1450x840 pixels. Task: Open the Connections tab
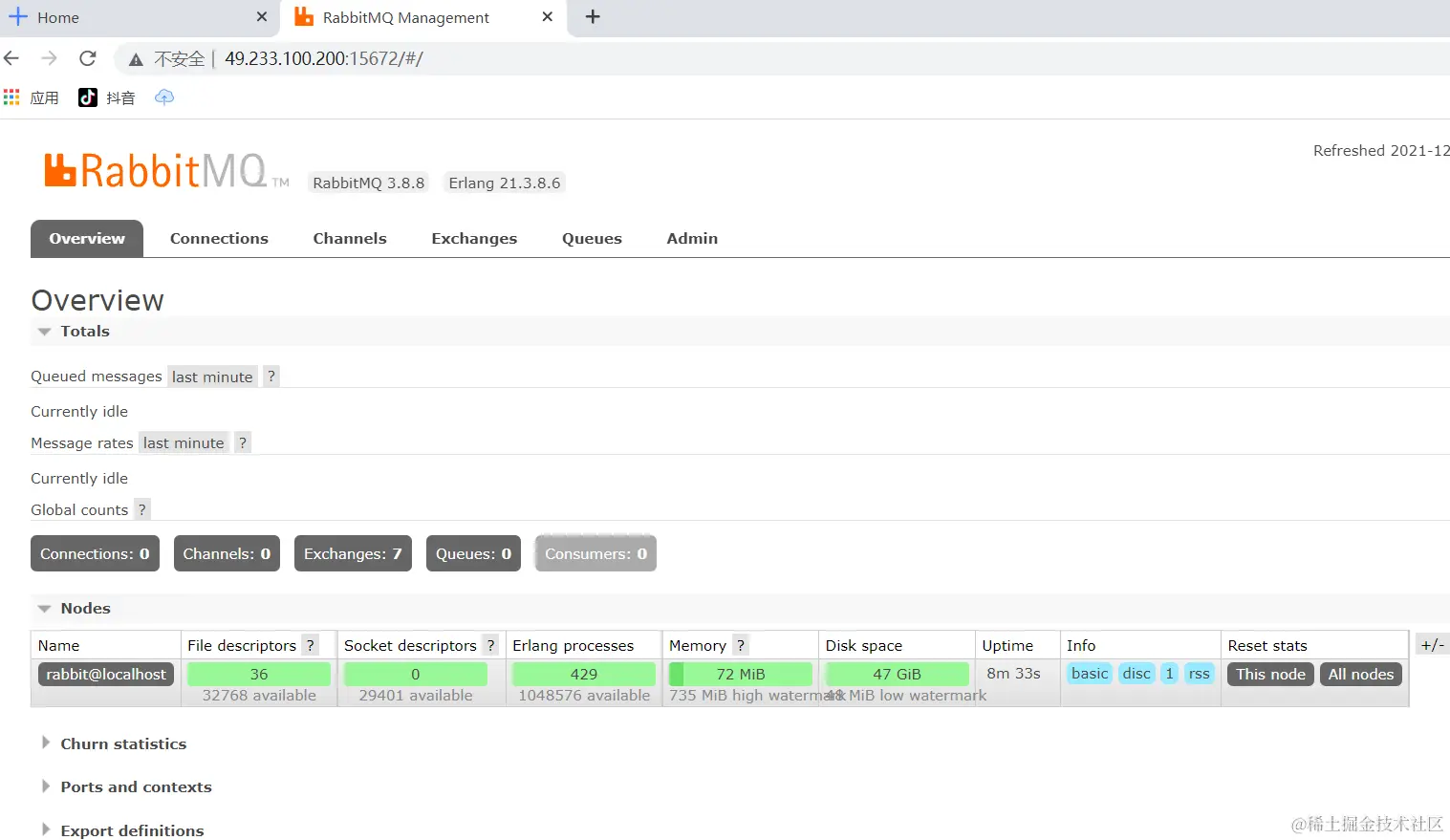coord(219,239)
